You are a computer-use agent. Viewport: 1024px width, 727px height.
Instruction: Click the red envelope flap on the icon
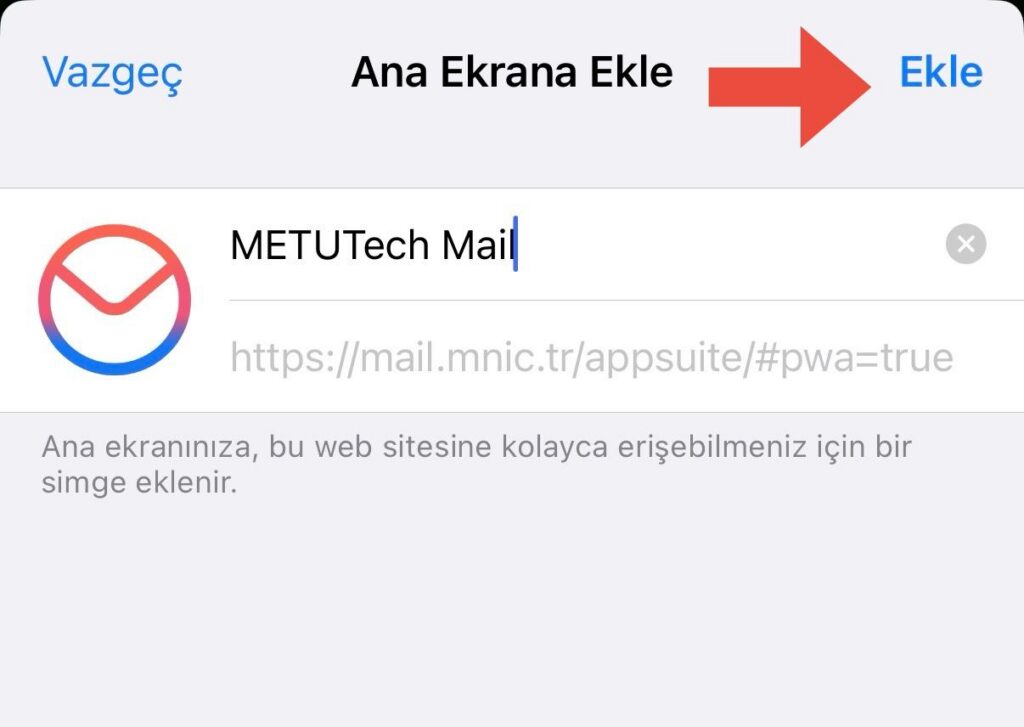114,286
